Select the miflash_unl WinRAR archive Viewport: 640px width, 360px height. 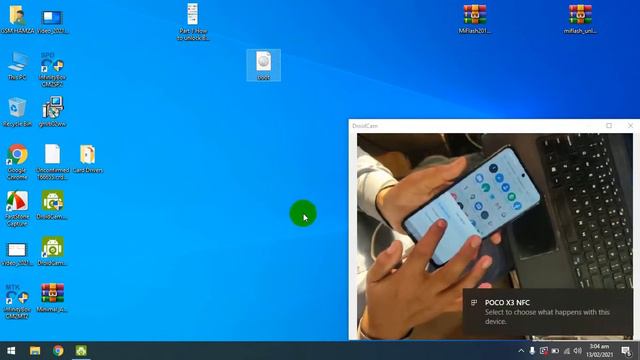tap(580, 19)
